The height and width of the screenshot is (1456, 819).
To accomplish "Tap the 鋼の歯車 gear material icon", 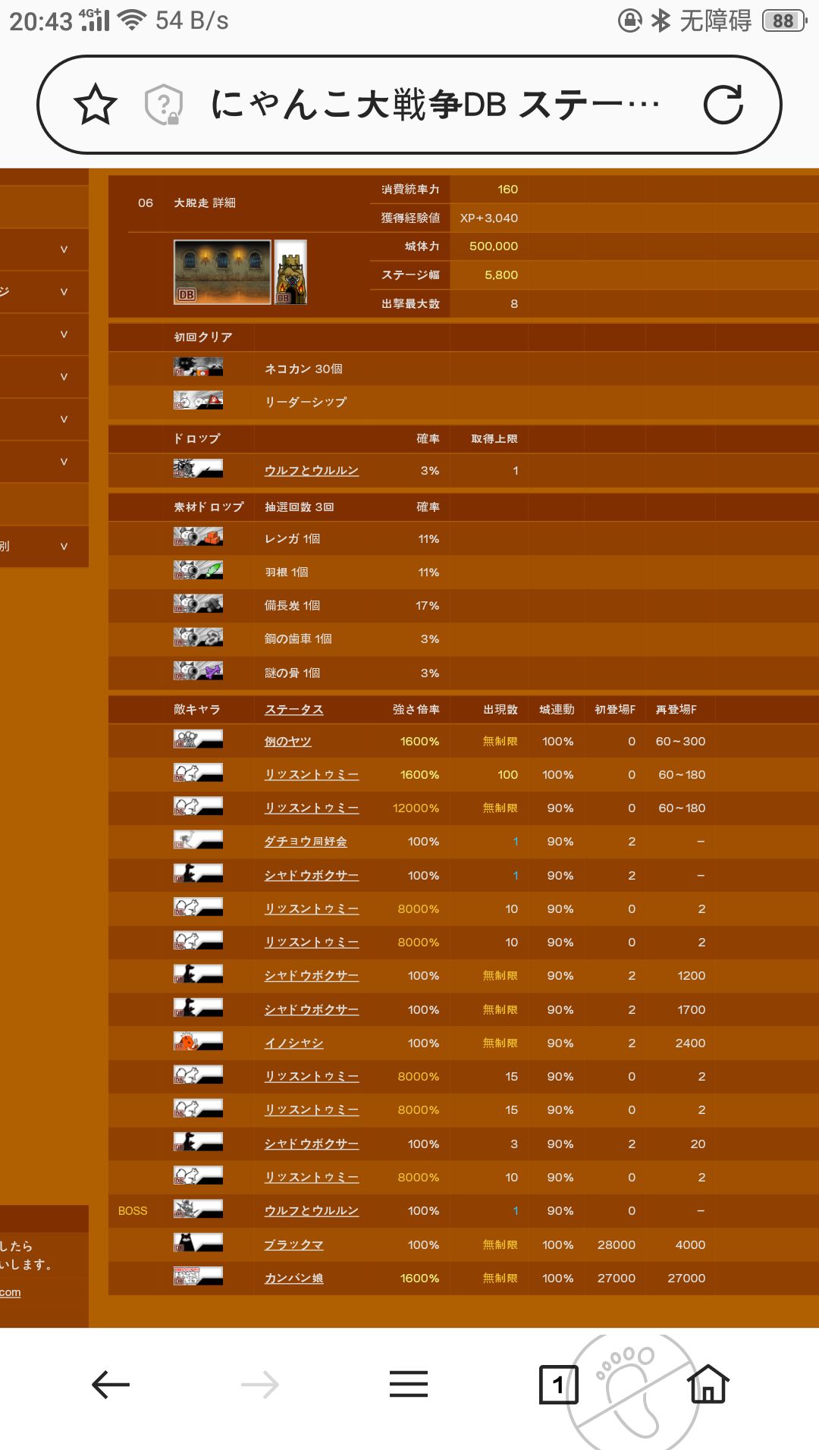I will coord(198,638).
